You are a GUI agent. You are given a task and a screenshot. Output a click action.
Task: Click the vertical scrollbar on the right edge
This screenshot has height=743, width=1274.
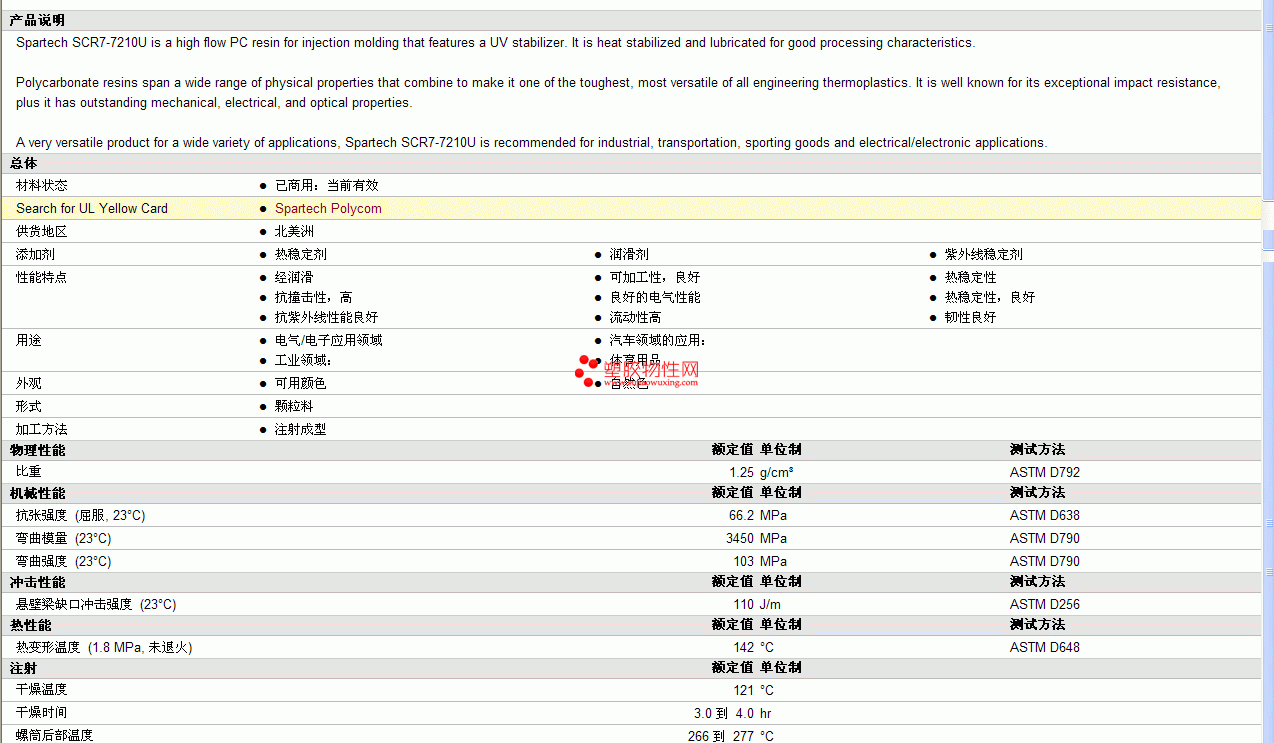coord(1268,371)
